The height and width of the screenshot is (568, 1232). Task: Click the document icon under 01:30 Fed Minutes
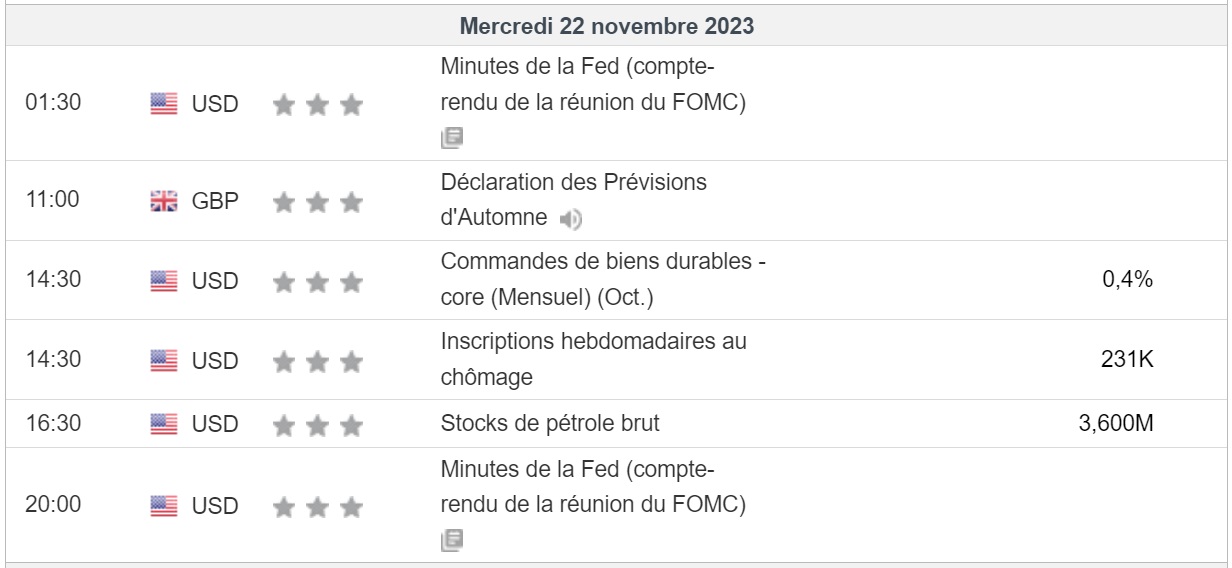click(x=452, y=138)
